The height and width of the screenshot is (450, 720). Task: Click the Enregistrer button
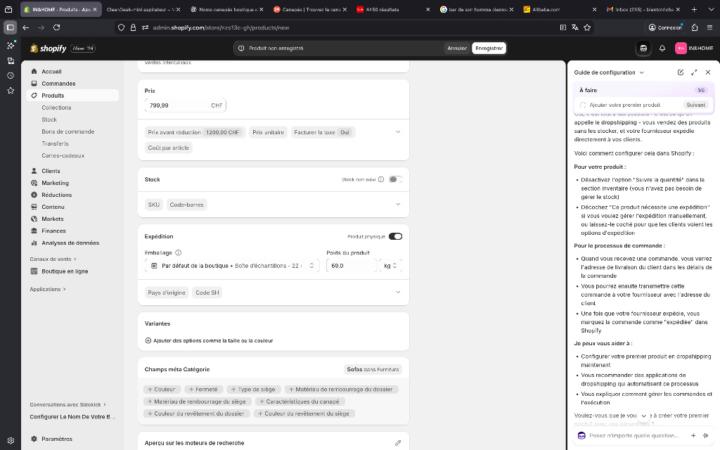tap(489, 48)
